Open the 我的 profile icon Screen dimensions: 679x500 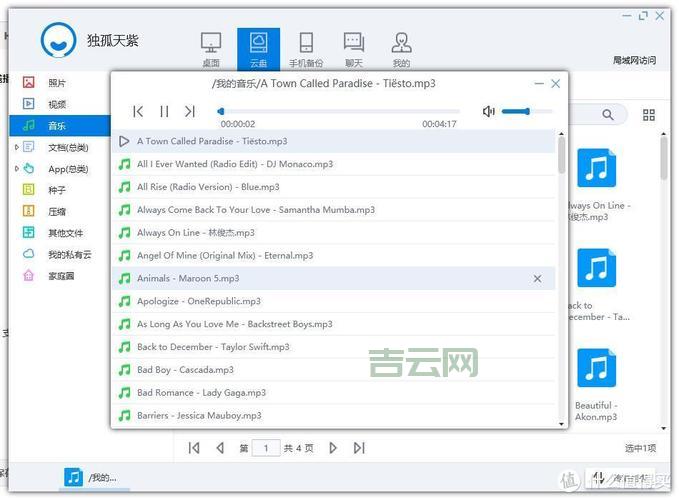tap(401, 48)
